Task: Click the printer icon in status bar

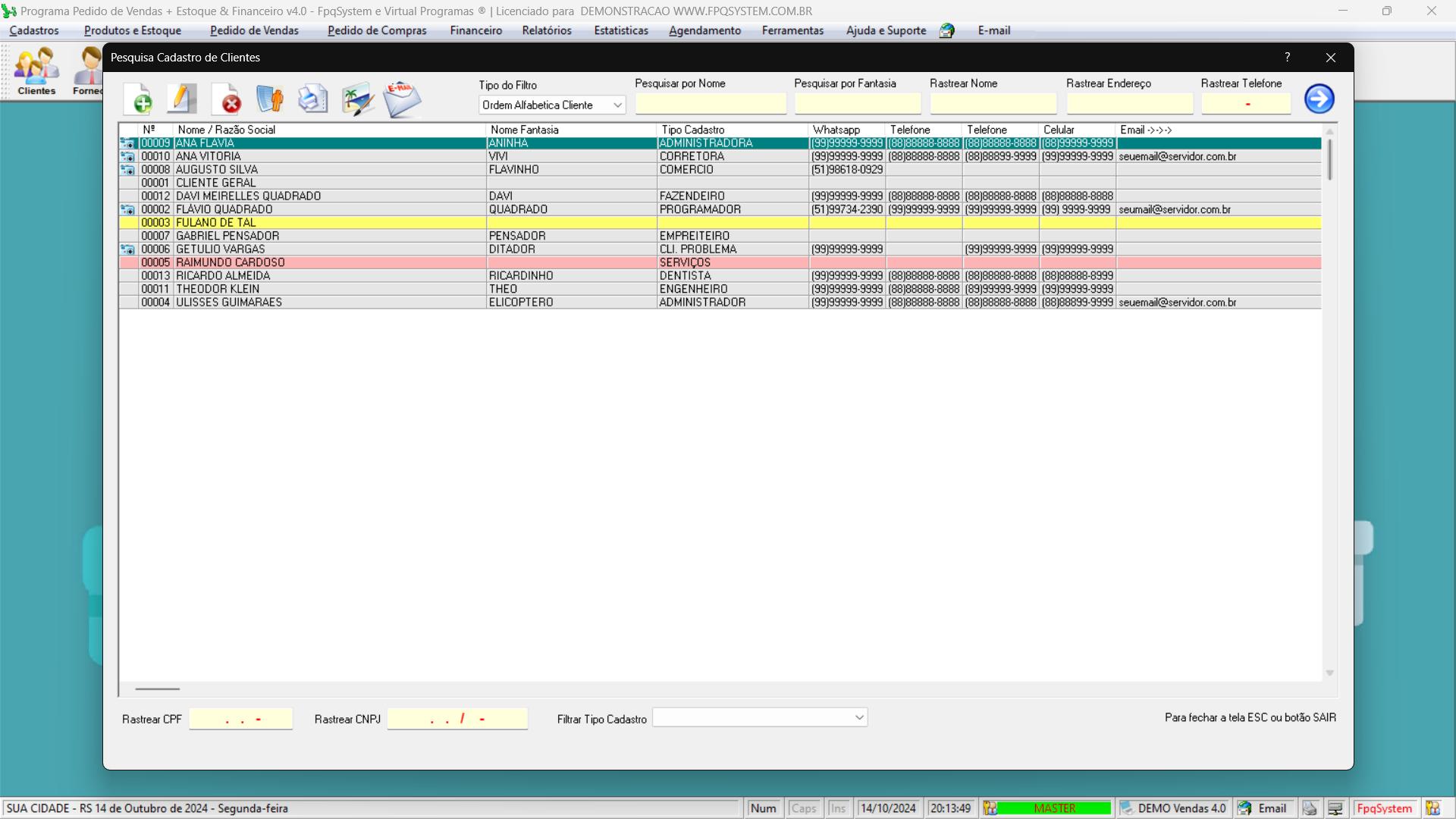Action: pyautogui.click(x=1310, y=808)
